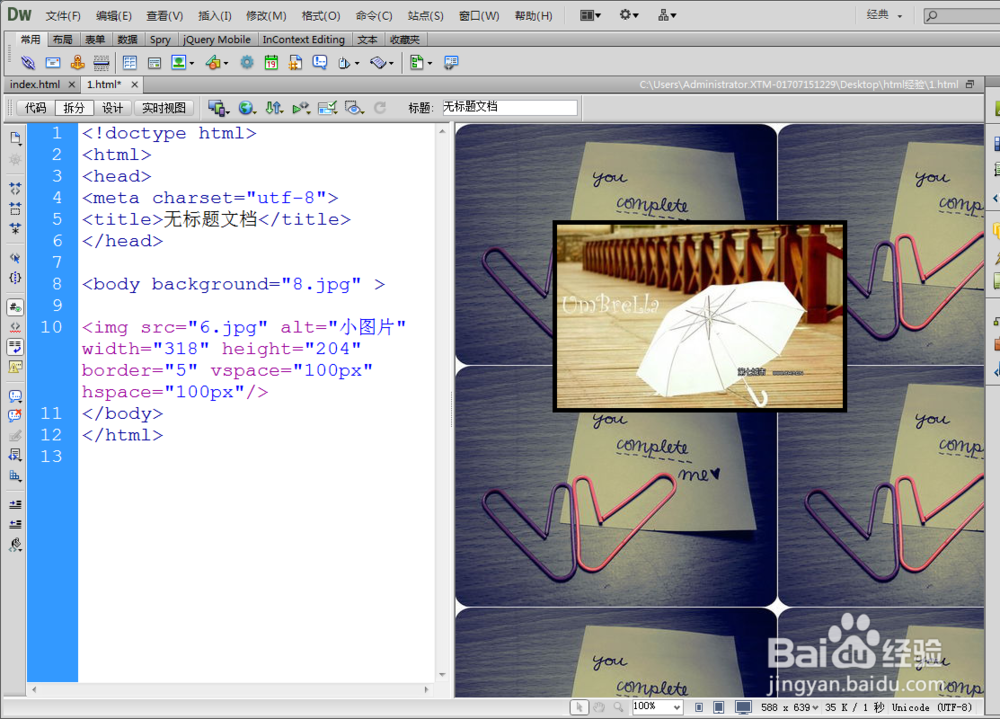Toggle syntax error alerts in info bar
This screenshot has height=719, width=1000.
15,367
